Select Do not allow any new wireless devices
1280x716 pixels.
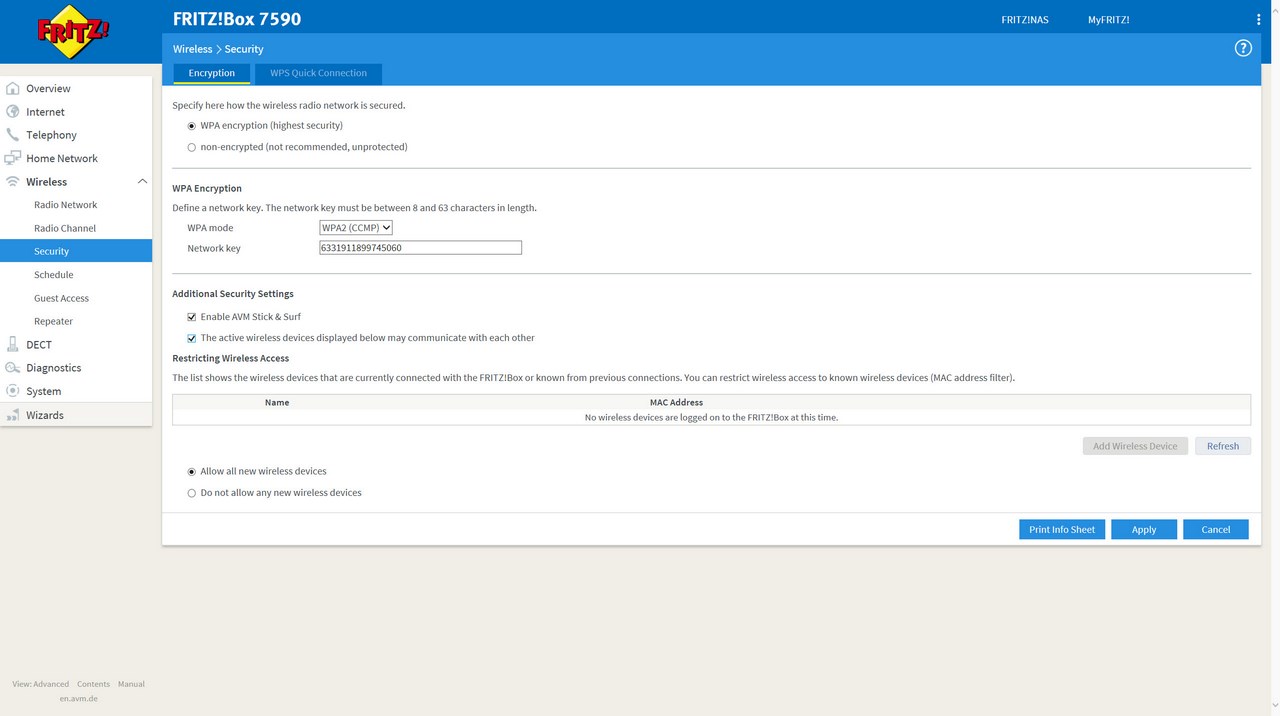(x=192, y=493)
